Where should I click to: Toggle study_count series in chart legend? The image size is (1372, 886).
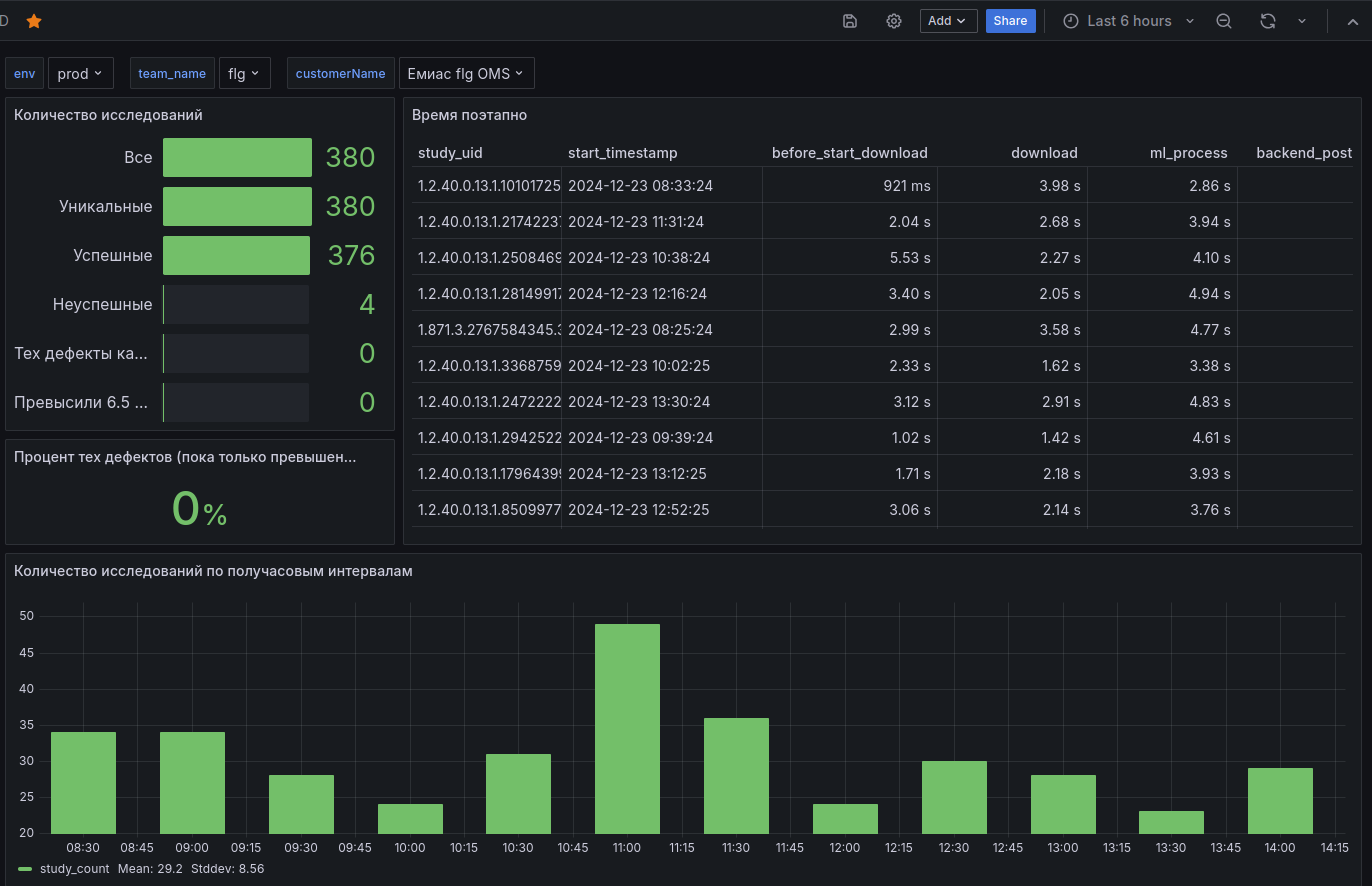(74, 869)
